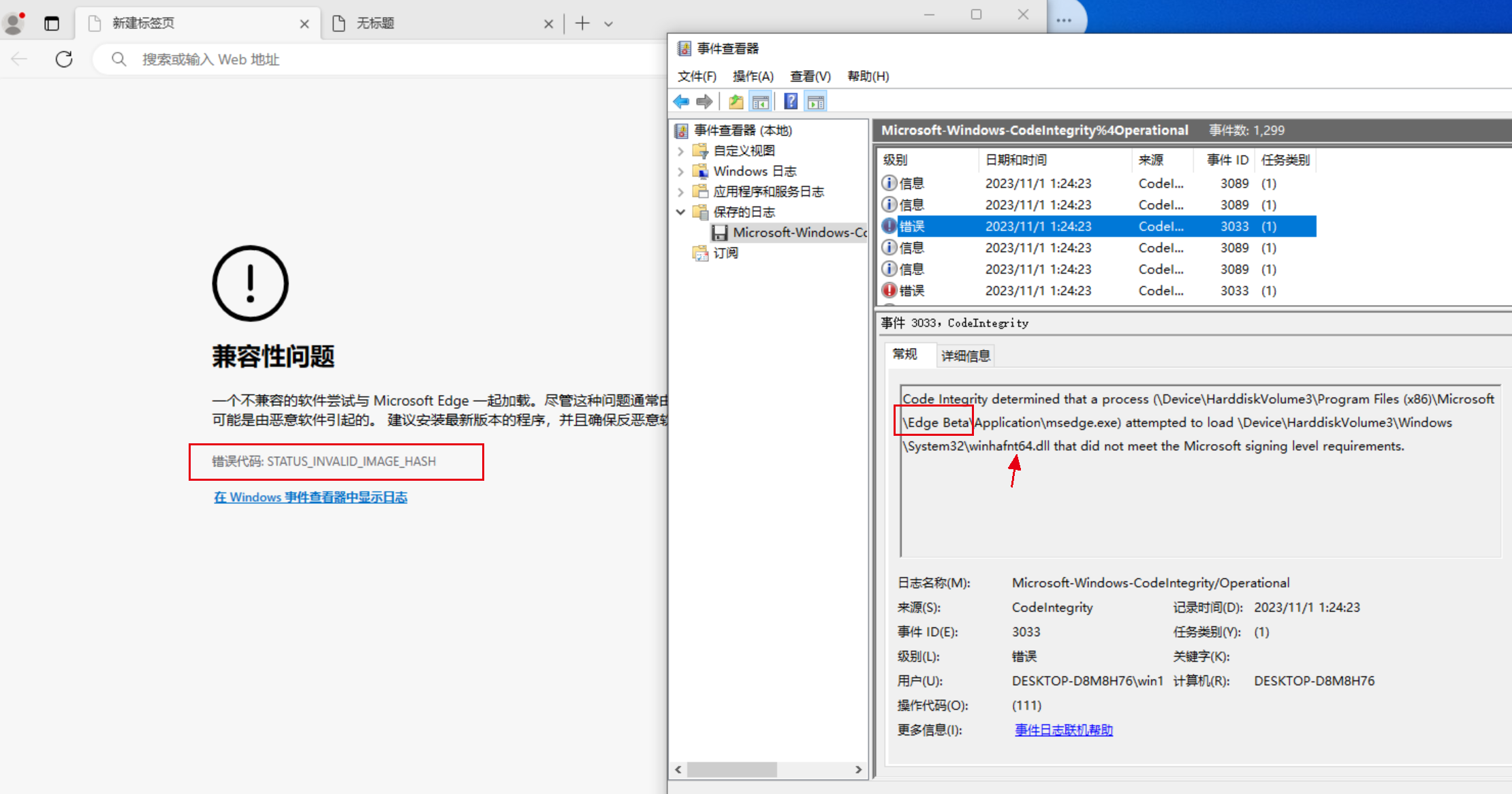Expand the 应用程序和服务日志 node

680,191
